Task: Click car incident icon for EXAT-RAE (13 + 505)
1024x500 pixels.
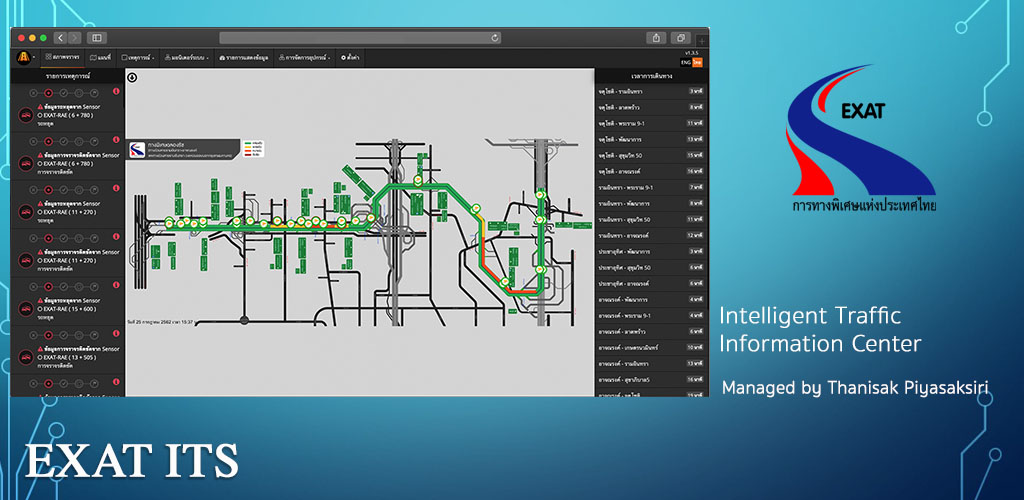Action: (25, 356)
